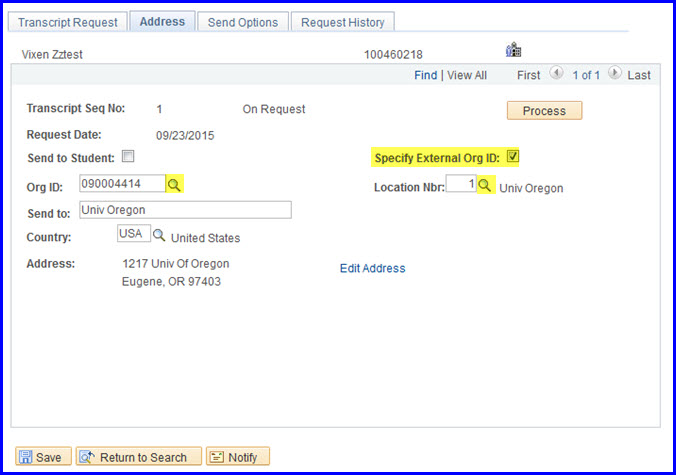Click the building icon beside ID 100460218
The width and height of the screenshot is (676, 475).
coord(514,50)
